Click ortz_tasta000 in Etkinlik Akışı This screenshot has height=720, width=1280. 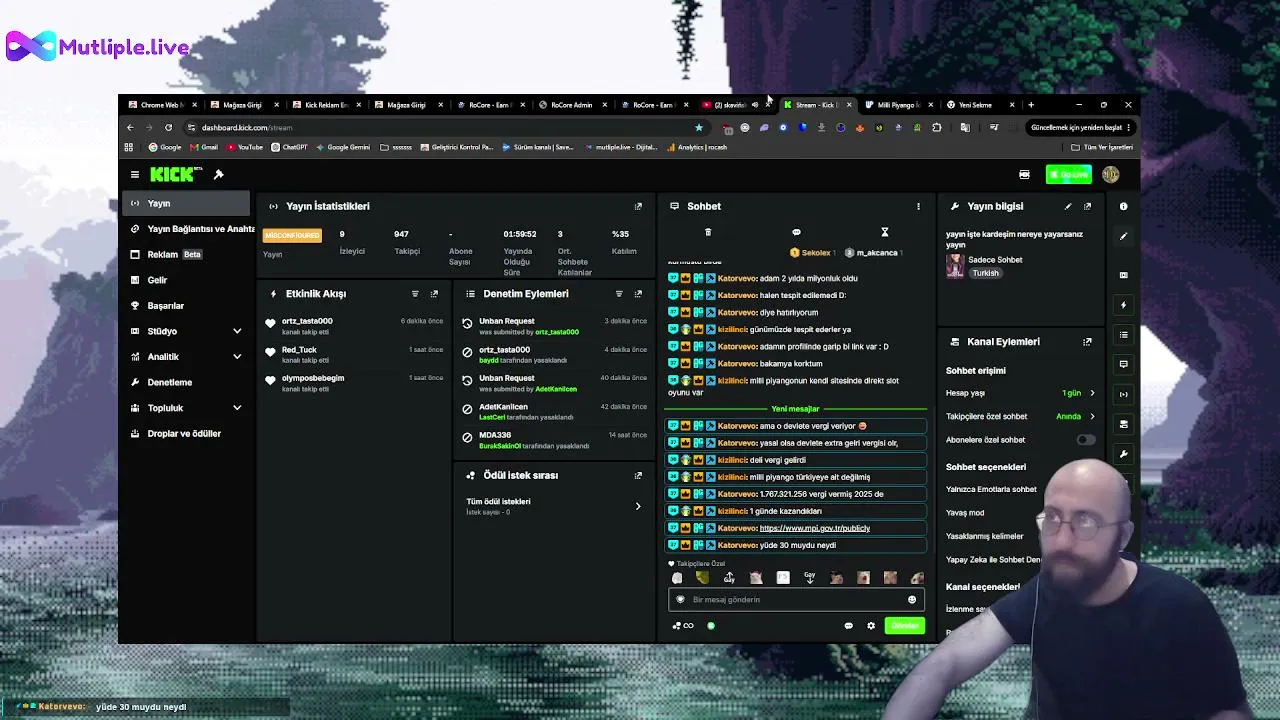tap(307, 321)
